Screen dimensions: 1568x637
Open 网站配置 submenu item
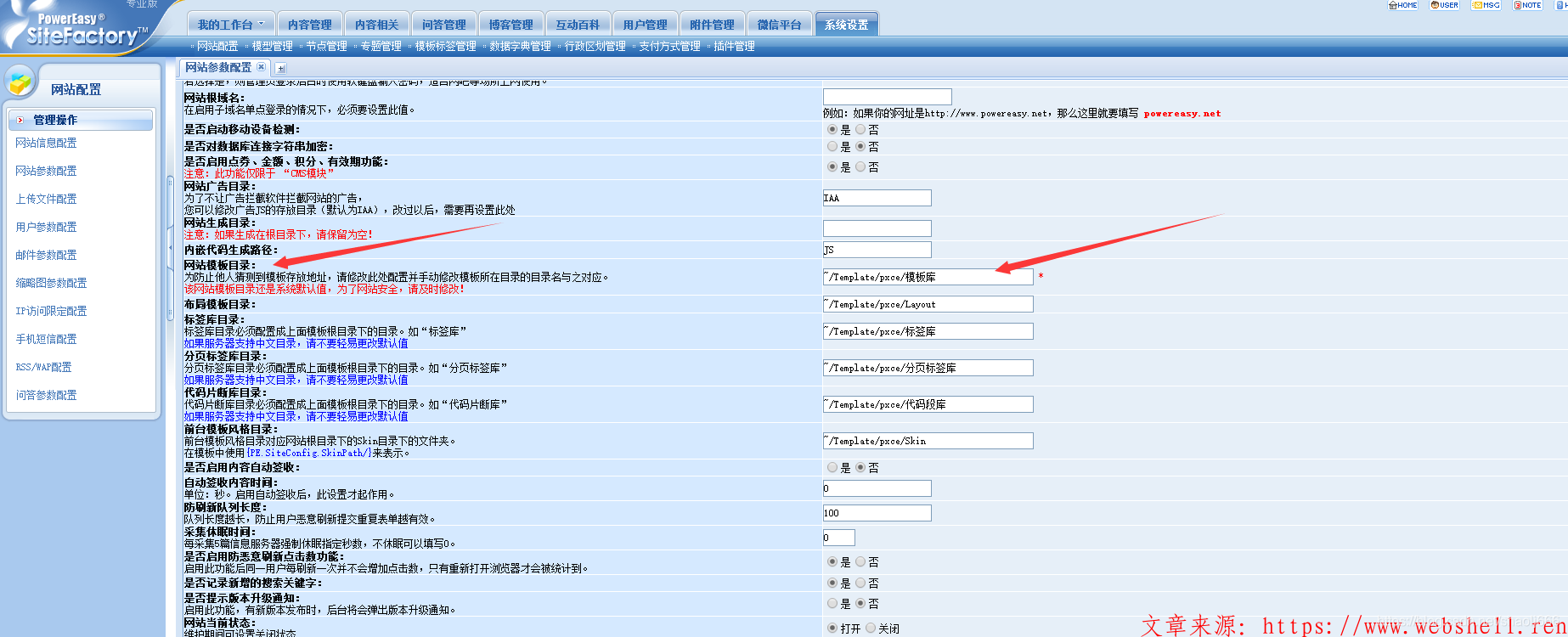click(217, 46)
